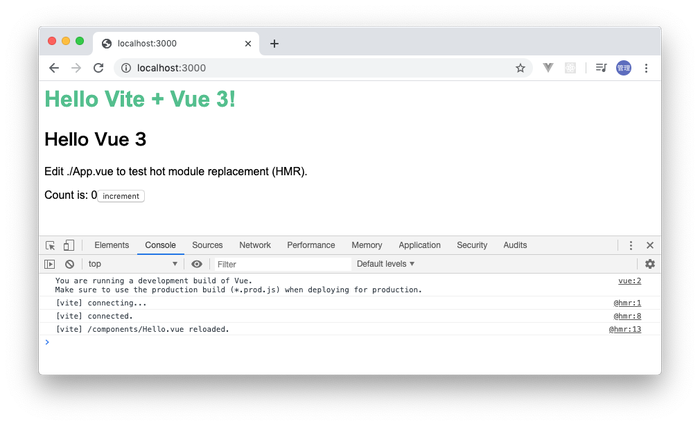Click the increment button

click(x=121, y=196)
